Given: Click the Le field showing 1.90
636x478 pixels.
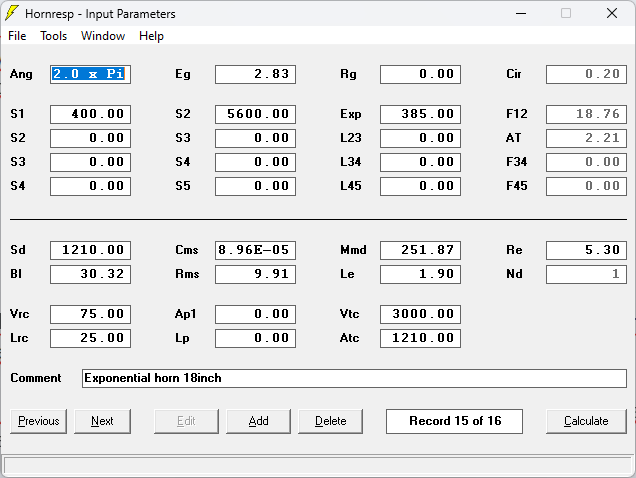Looking at the screenshot, I should (x=420, y=274).
